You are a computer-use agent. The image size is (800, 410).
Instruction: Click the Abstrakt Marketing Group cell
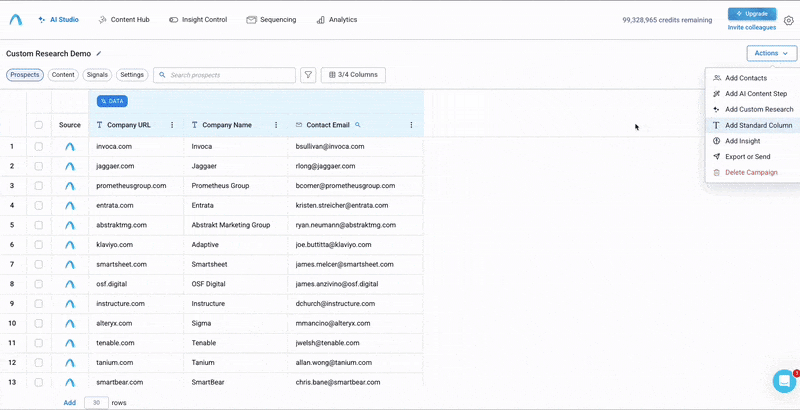click(x=236, y=225)
